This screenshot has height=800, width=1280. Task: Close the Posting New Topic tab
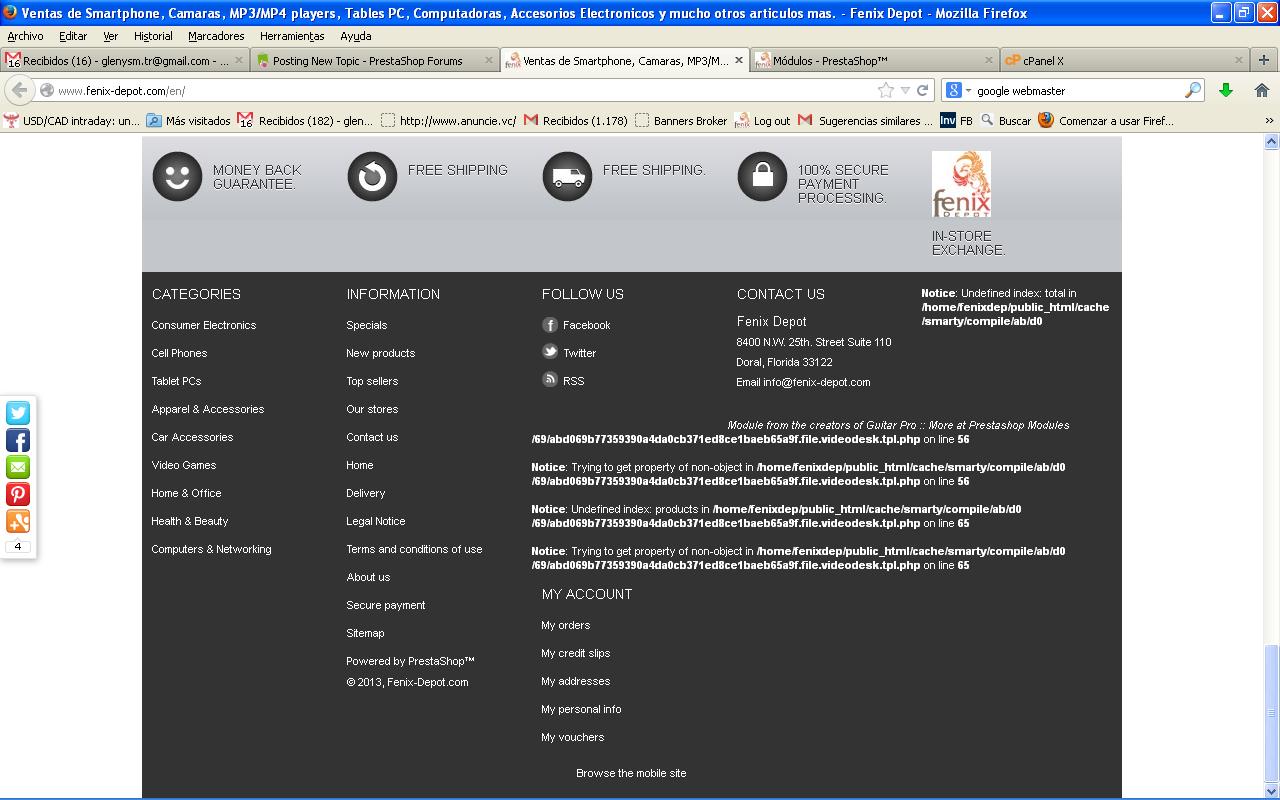[x=489, y=60]
